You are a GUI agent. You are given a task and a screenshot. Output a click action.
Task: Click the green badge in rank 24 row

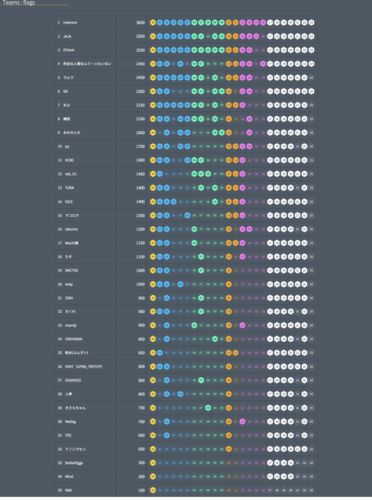(x=215, y=339)
